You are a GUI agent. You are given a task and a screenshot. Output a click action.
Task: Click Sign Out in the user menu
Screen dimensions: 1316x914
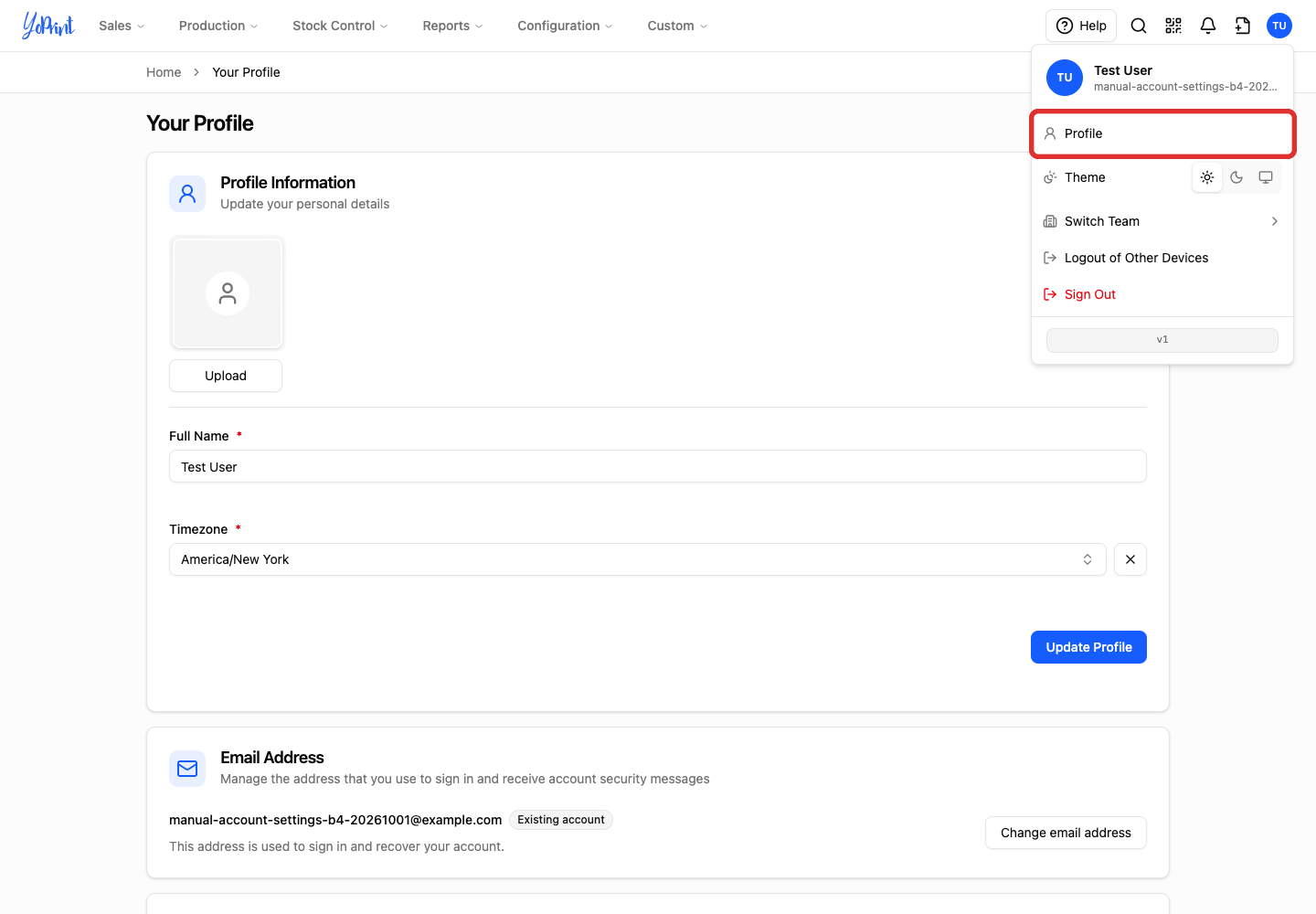click(x=1162, y=294)
